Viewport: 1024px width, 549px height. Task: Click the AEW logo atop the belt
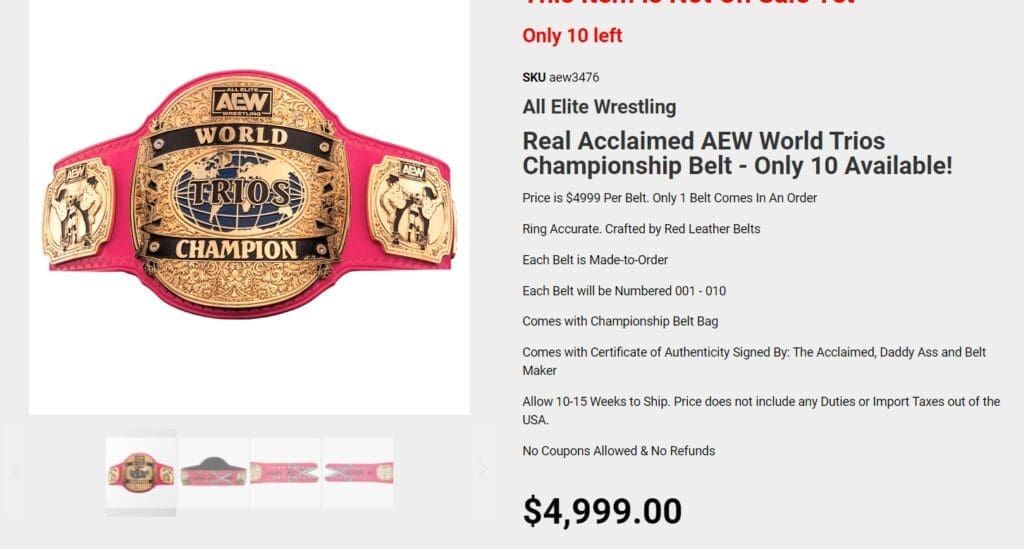pyautogui.click(x=241, y=102)
